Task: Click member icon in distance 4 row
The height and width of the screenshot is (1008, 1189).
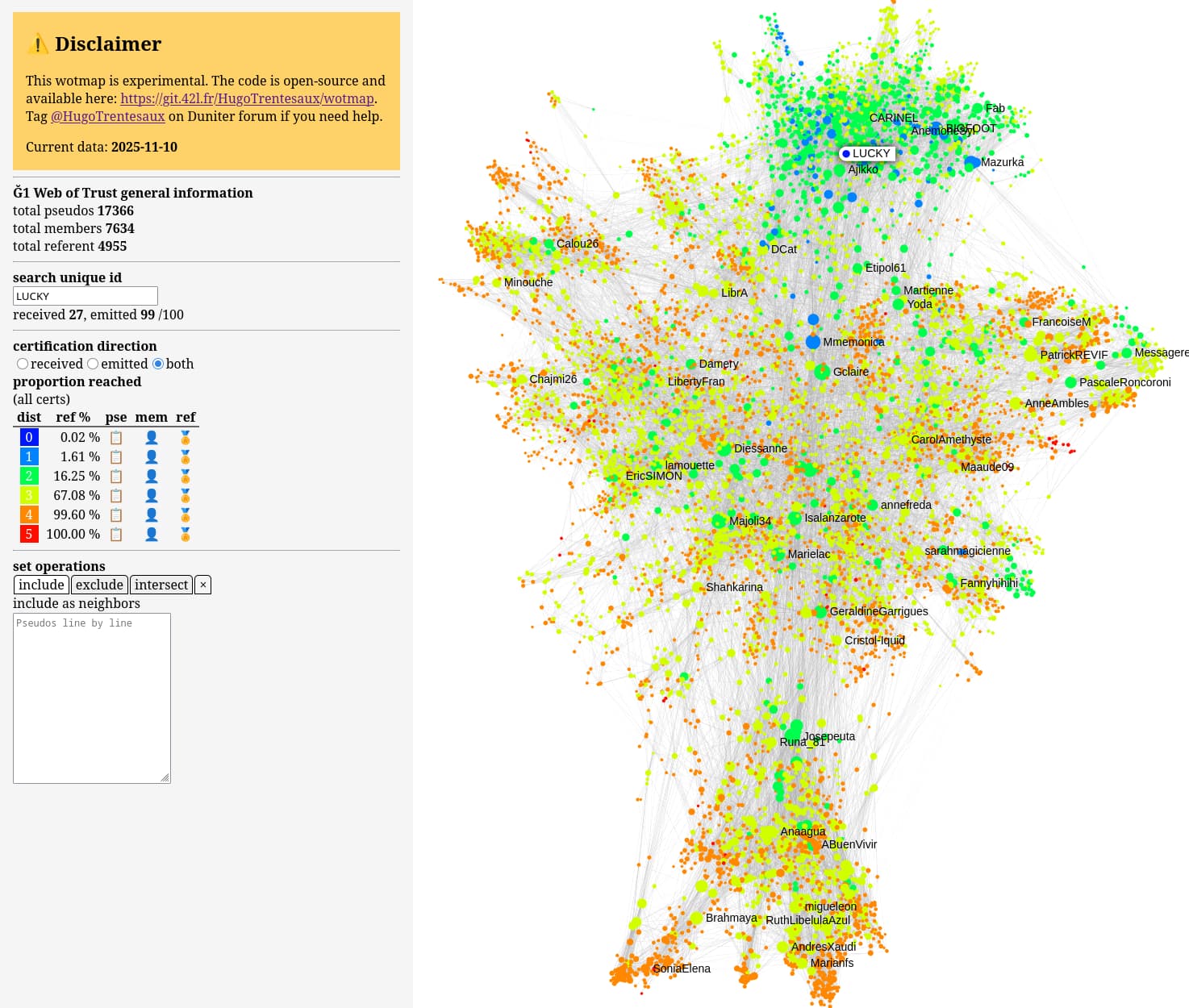Action: 151,515
